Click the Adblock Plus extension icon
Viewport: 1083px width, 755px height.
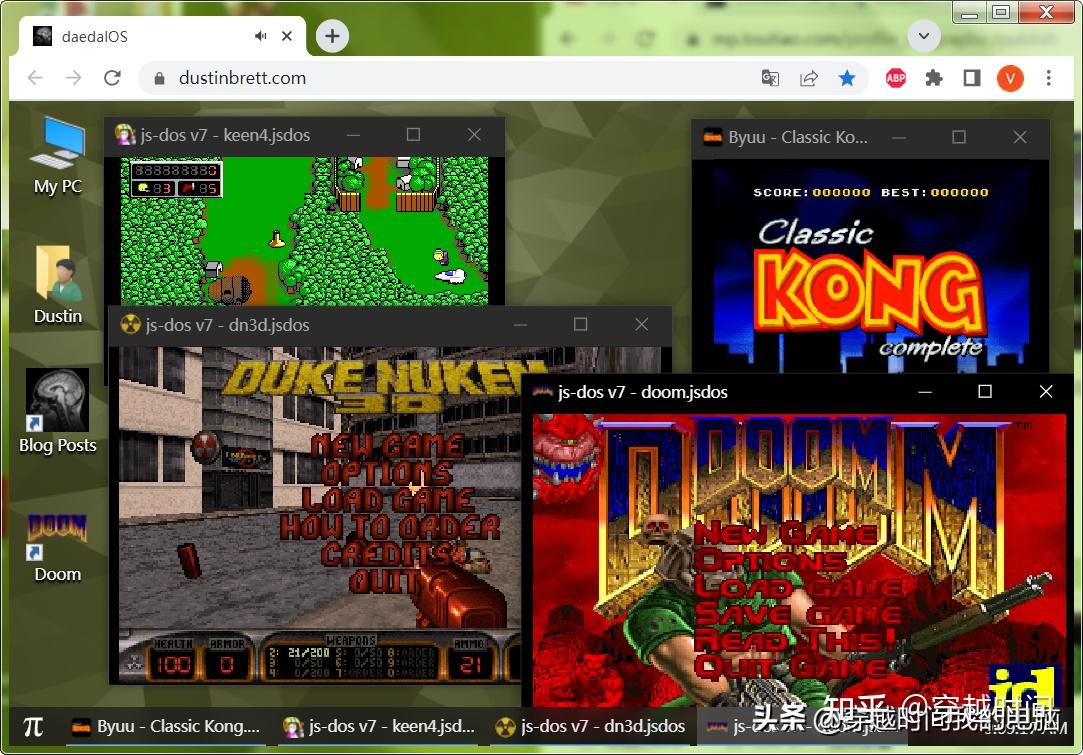895,78
